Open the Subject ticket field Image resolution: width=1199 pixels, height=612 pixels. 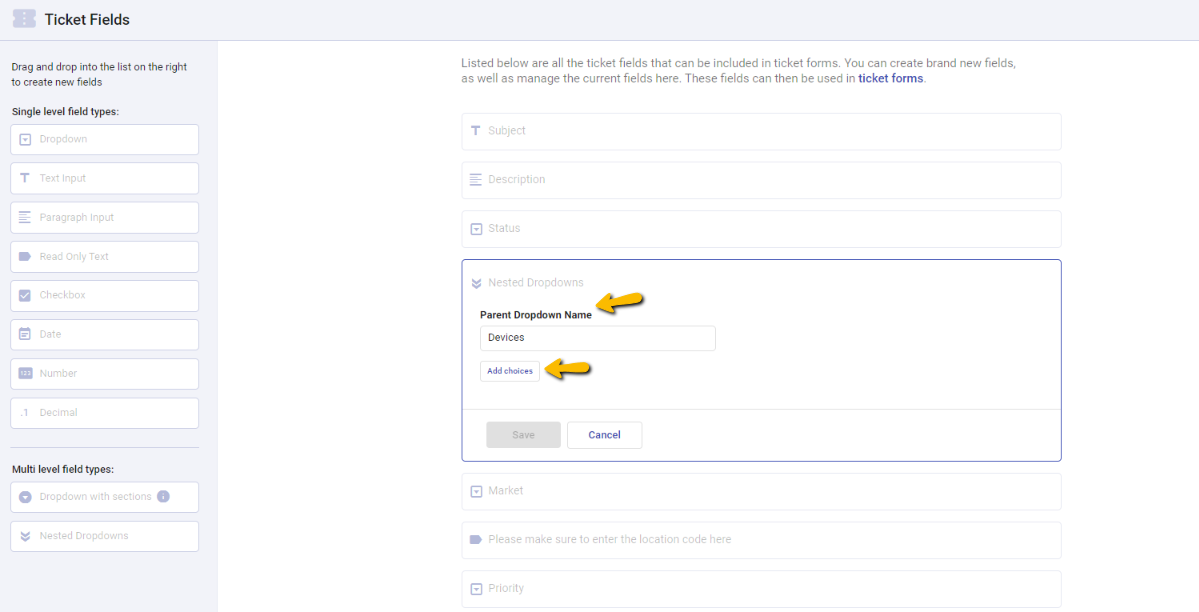[762, 132]
